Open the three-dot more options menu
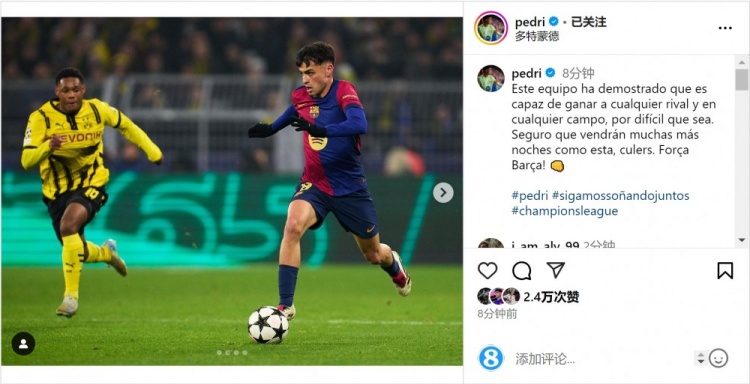Screen dimensions: 750x384 pos(725,28)
